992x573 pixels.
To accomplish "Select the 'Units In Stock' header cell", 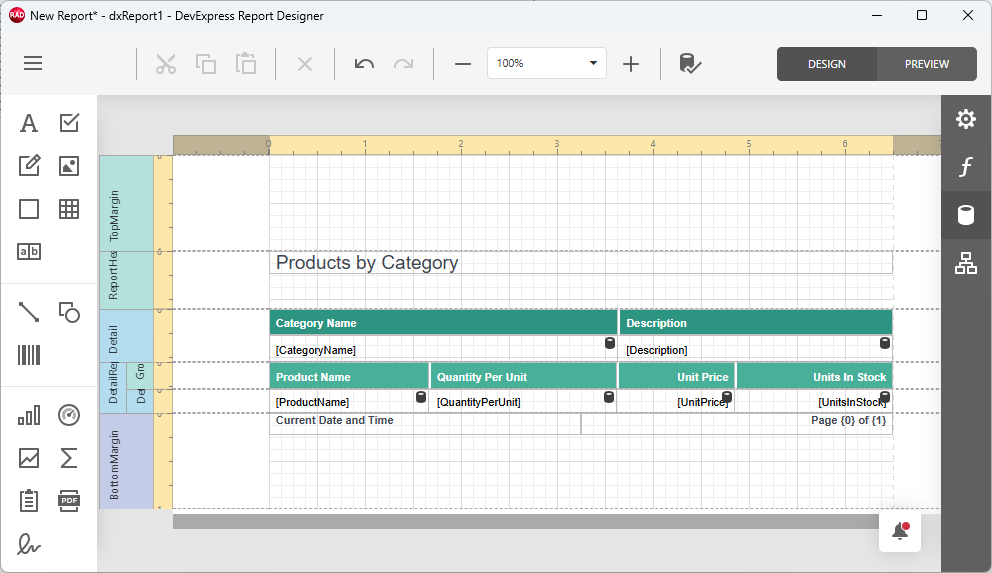I will 815,376.
